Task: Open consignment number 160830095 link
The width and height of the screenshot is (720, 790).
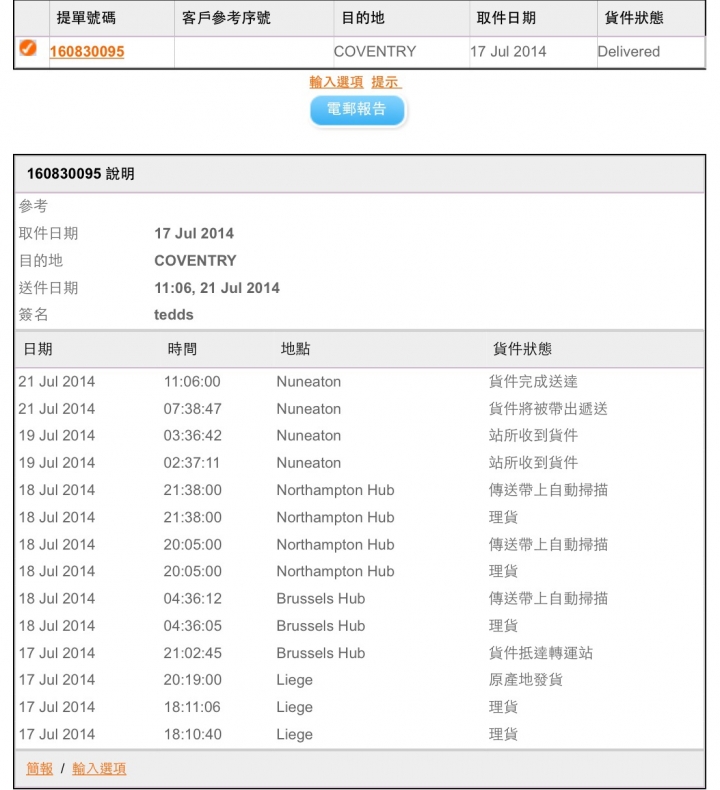Action: (87, 51)
